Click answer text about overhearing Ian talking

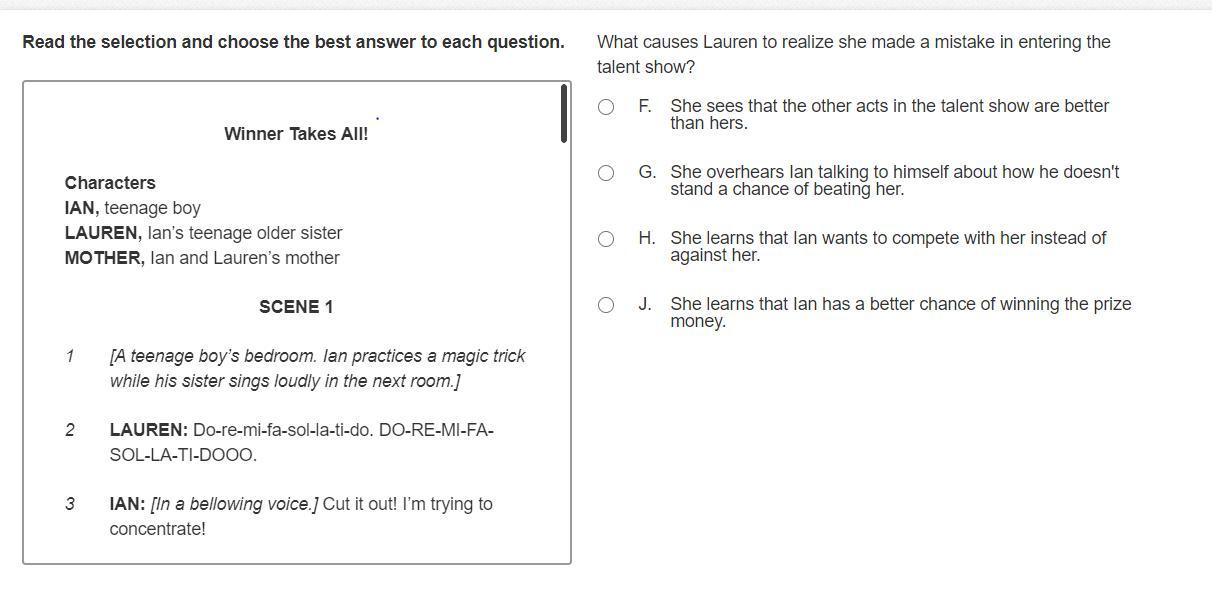point(894,180)
